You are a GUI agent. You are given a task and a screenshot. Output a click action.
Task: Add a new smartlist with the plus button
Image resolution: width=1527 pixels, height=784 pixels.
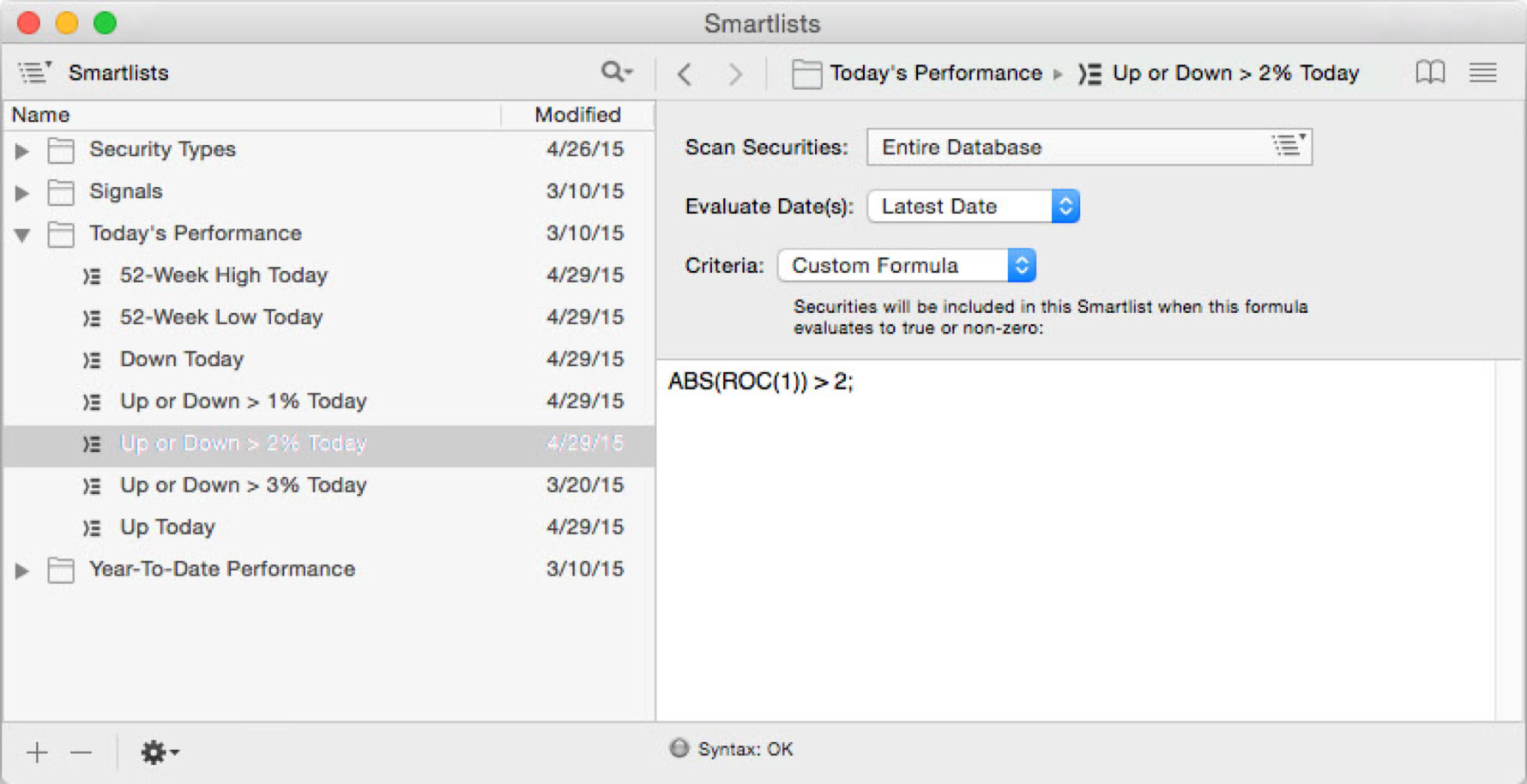37,751
